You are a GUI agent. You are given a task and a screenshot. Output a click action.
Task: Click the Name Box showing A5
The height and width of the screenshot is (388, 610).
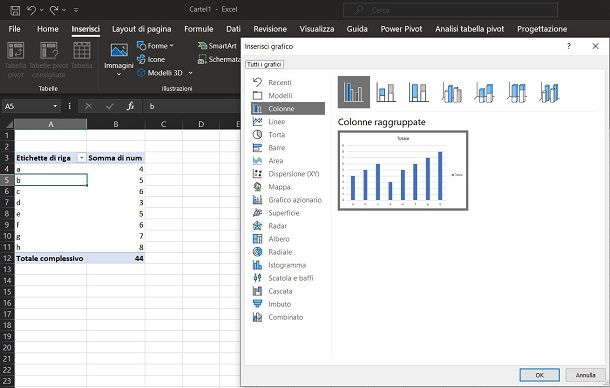[26, 106]
